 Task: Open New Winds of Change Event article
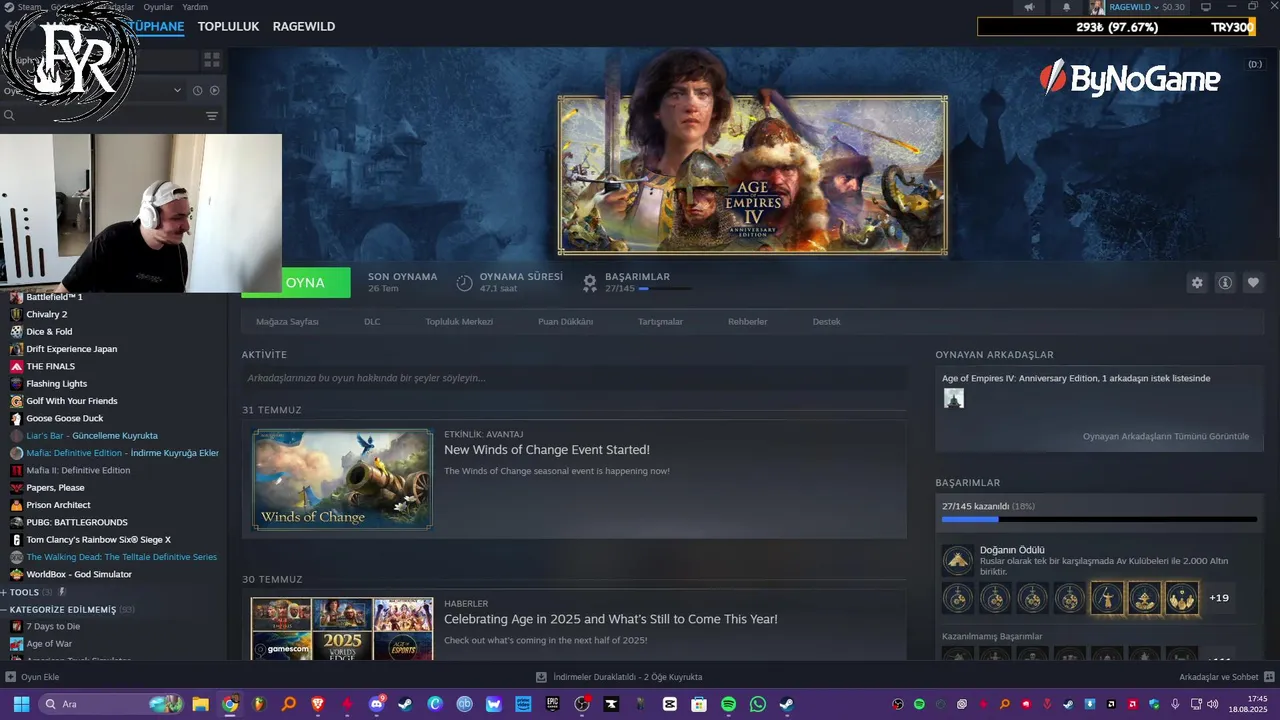pyautogui.click(x=547, y=450)
